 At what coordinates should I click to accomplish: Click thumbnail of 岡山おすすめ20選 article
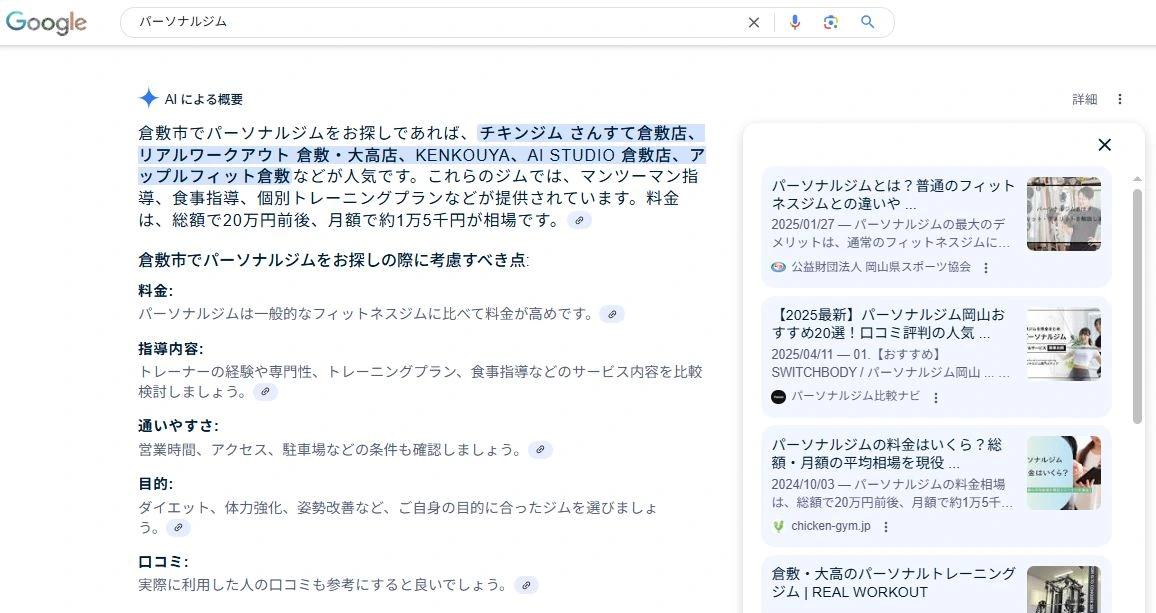coord(1064,343)
